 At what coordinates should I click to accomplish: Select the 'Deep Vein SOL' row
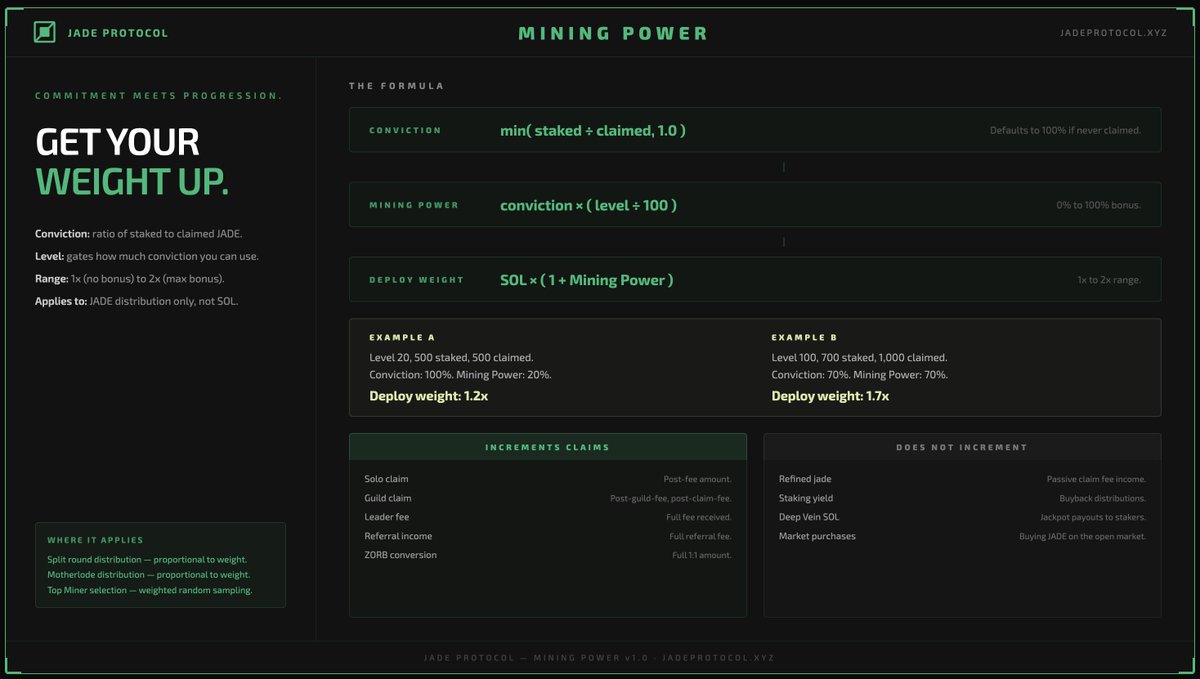962,517
